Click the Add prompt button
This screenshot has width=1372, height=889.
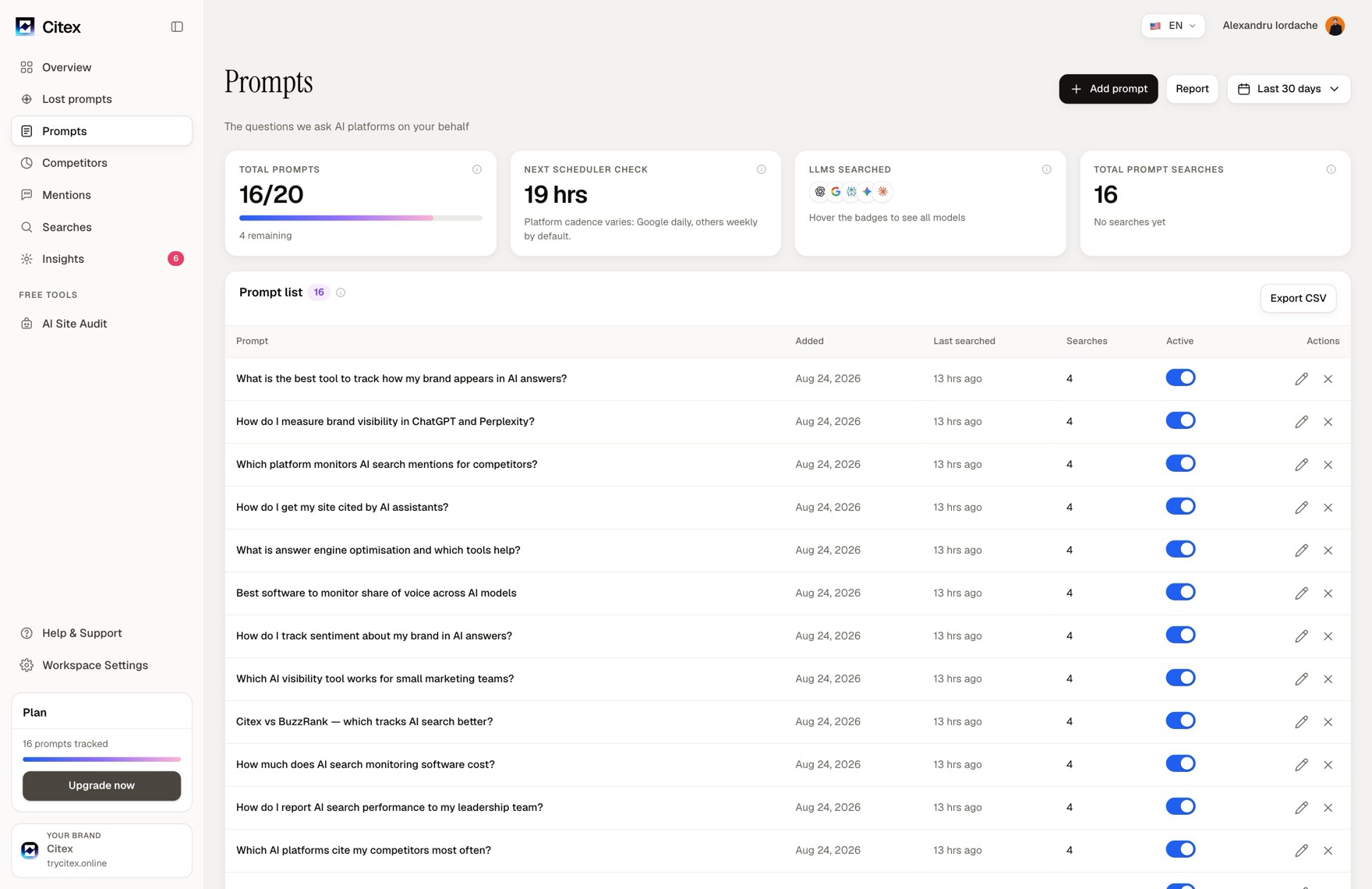tap(1108, 89)
